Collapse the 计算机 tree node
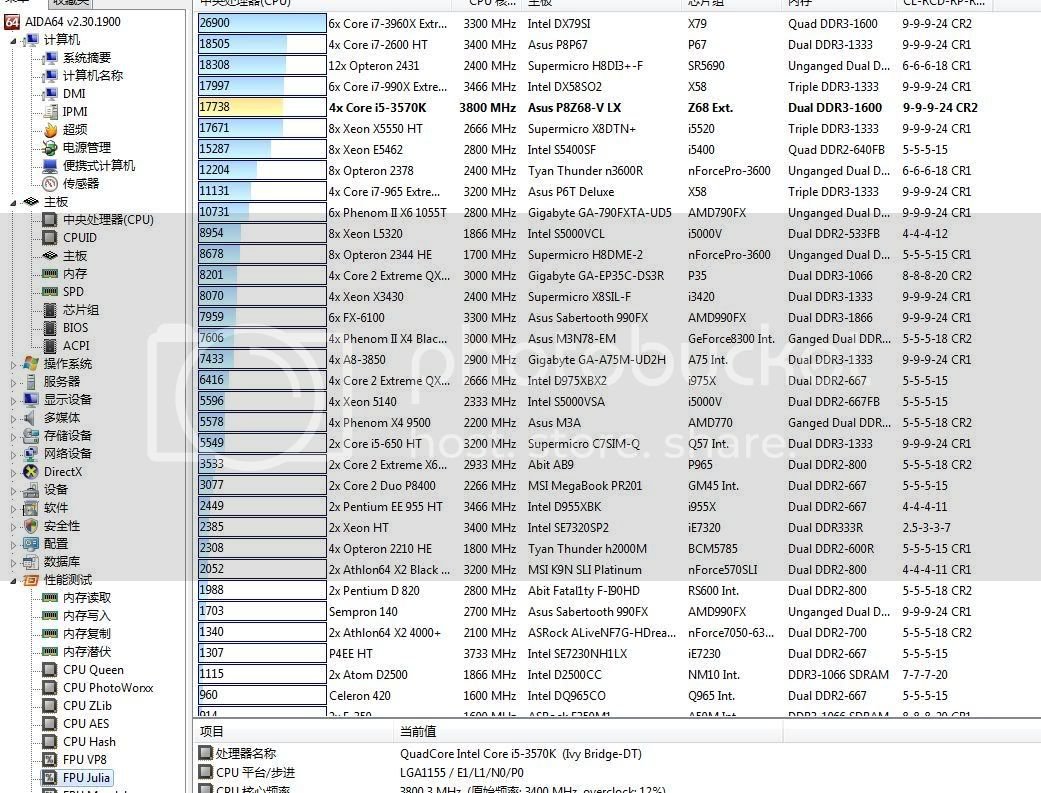The width and height of the screenshot is (1041, 793). (x=14, y=40)
